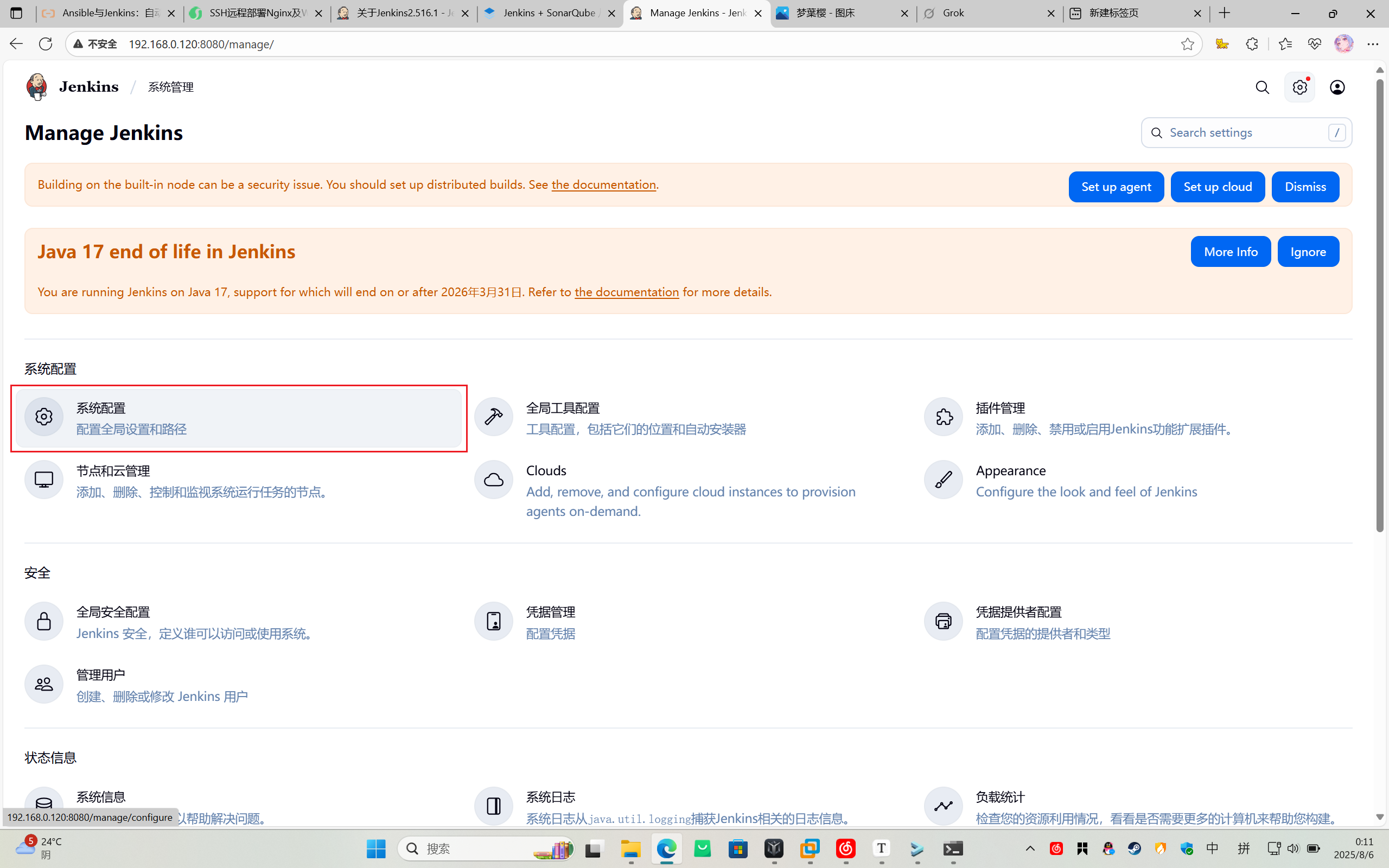This screenshot has width=1389, height=868.
Task: Dismiss the built-in node warning
Action: 1305,187
